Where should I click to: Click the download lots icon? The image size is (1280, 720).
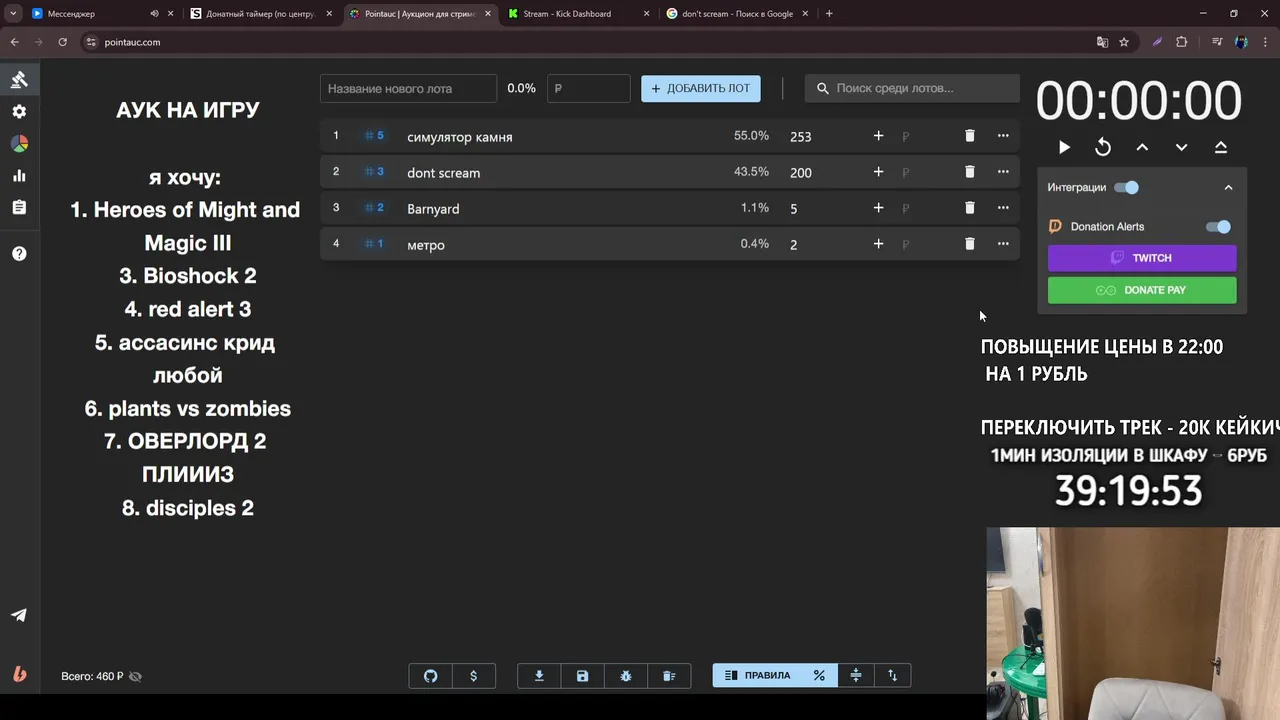539,676
